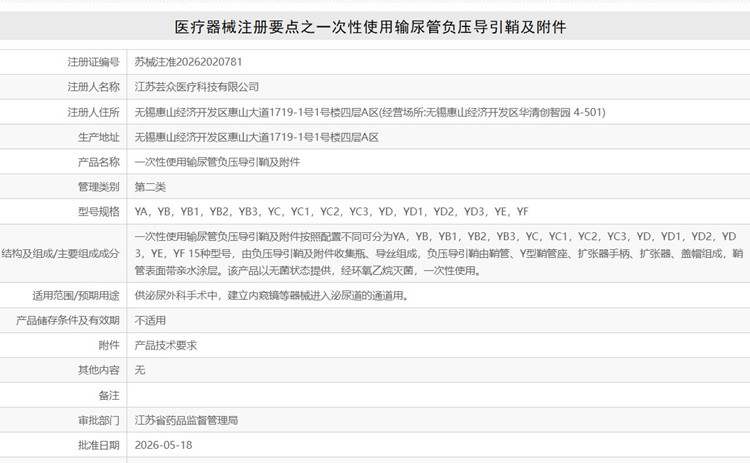Select the 备注 label
The image size is (750, 463).
point(109,396)
